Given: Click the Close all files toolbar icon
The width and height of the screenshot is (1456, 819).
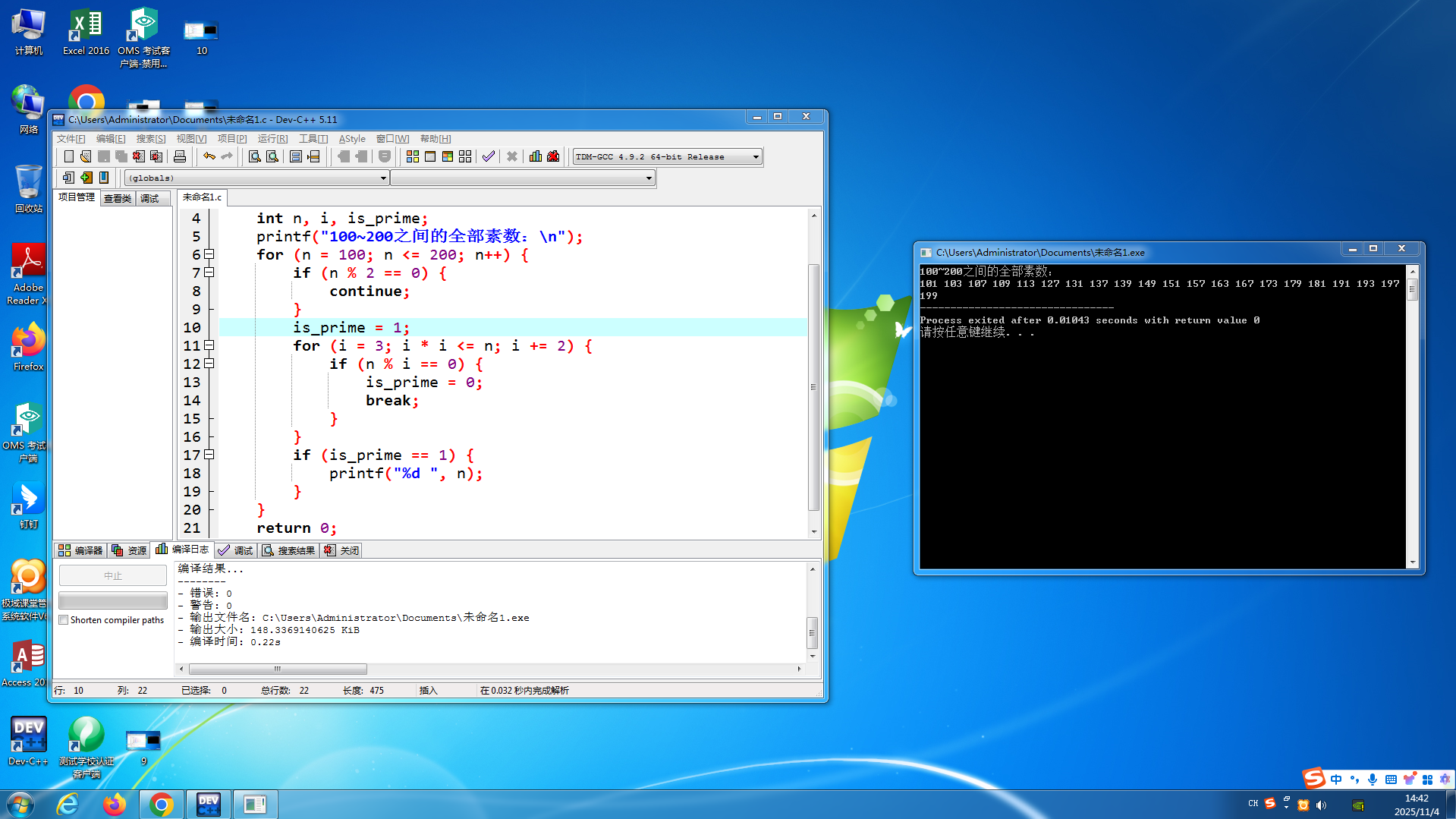Looking at the screenshot, I should (x=156, y=156).
